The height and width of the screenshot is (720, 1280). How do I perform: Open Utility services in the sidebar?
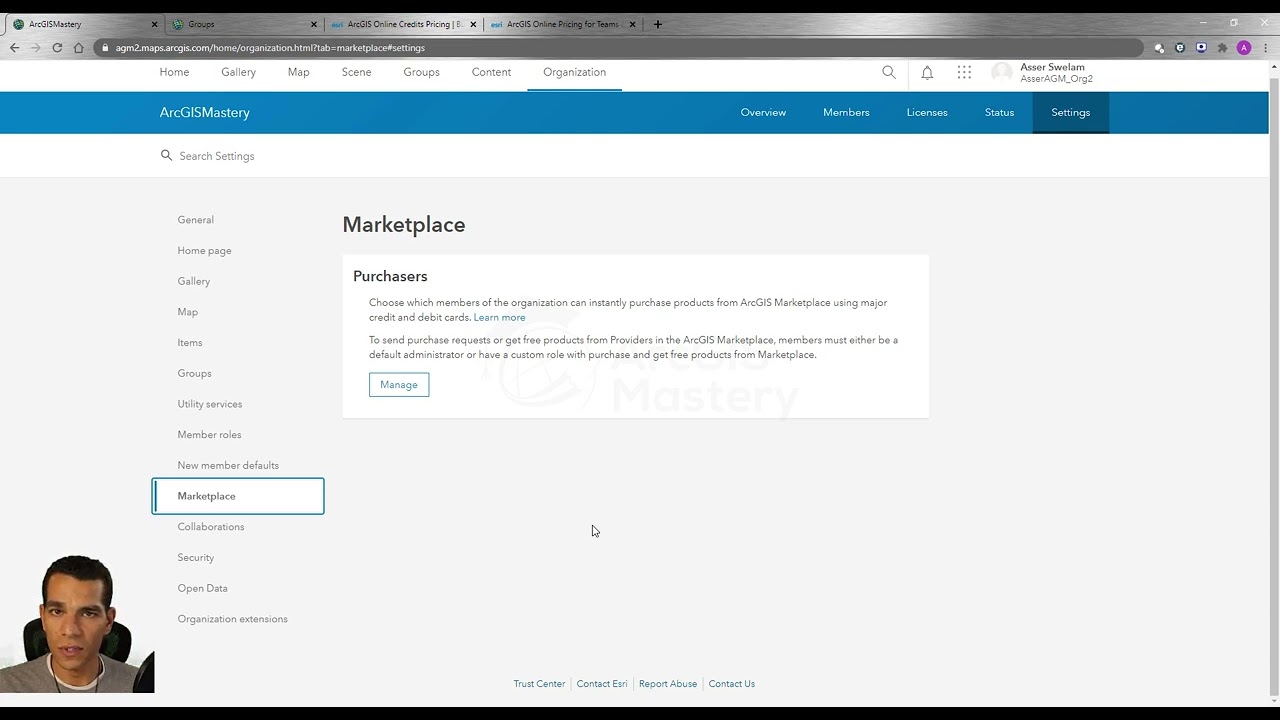(x=210, y=404)
